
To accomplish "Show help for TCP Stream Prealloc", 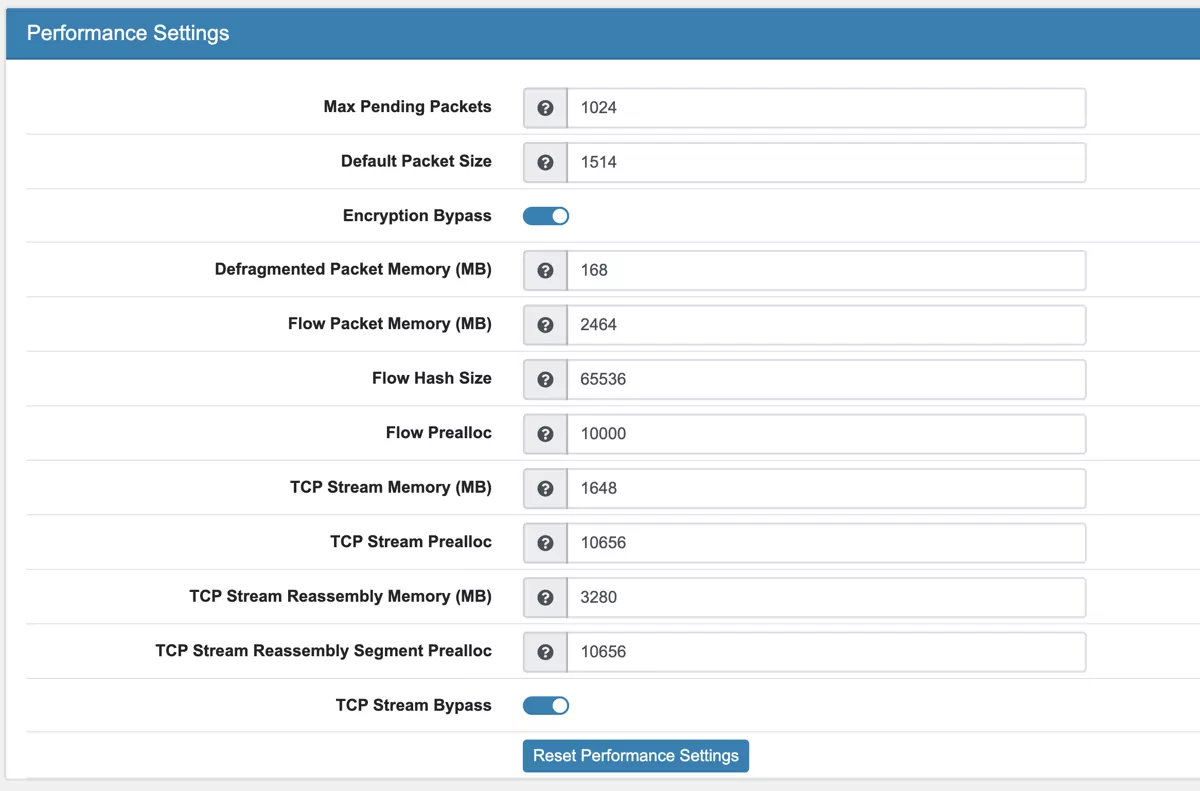I will pyautogui.click(x=545, y=543).
